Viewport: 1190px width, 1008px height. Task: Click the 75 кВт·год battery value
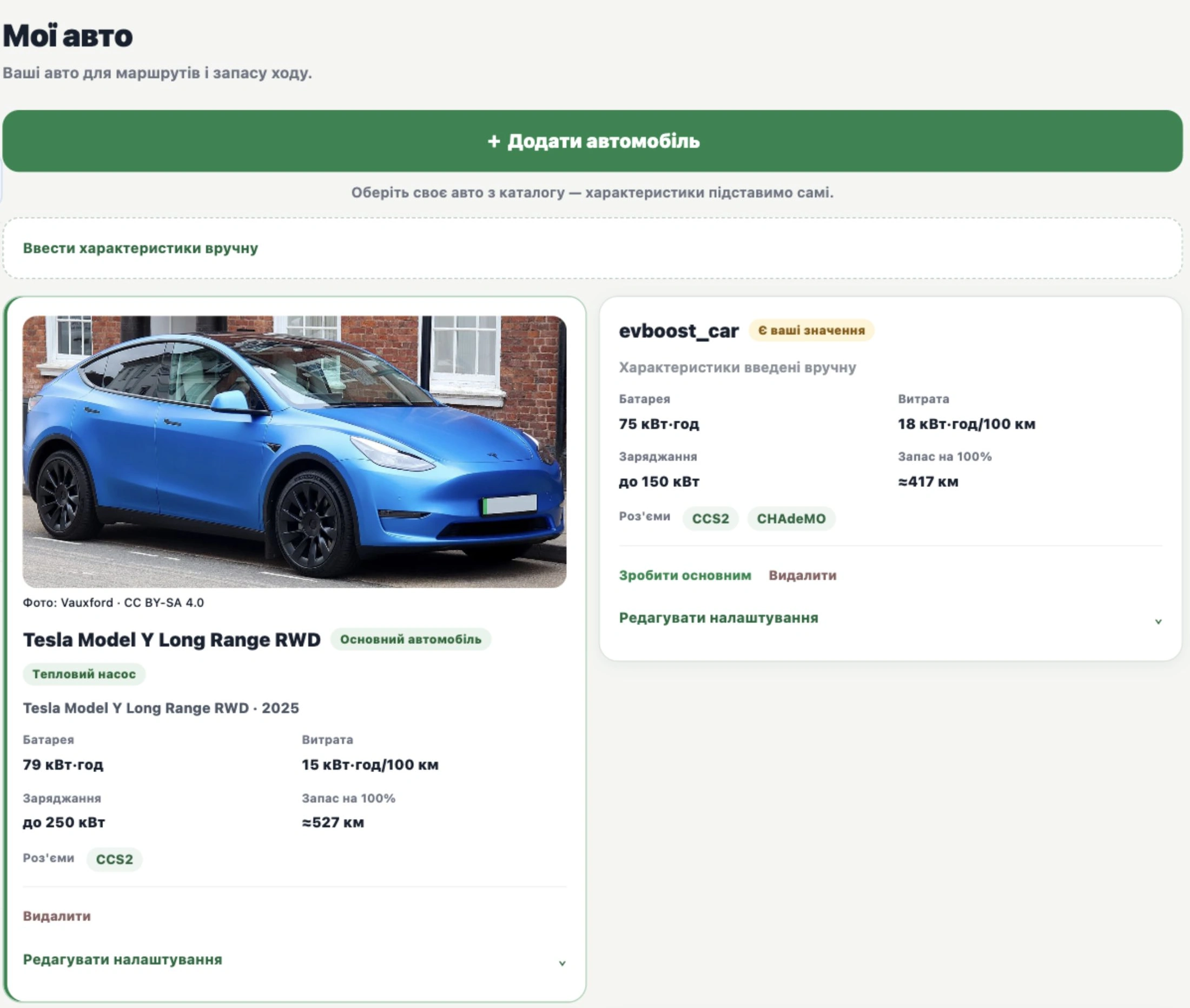pyautogui.click(x=659, y=424)
